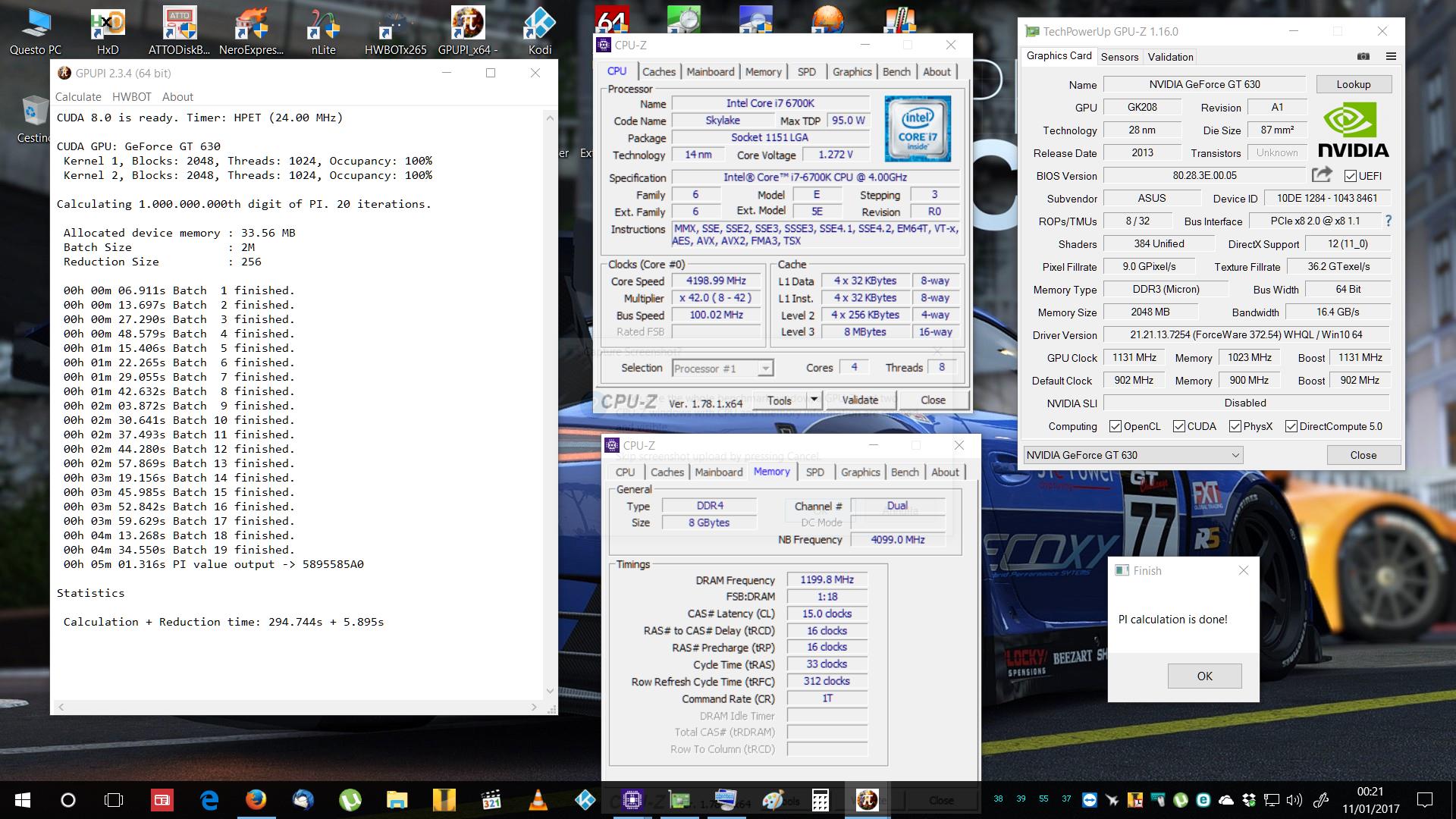Screen dimensions: 1456x819
Task: Open File Explorer from the taskbar
Action: click(x=397, y=799)
